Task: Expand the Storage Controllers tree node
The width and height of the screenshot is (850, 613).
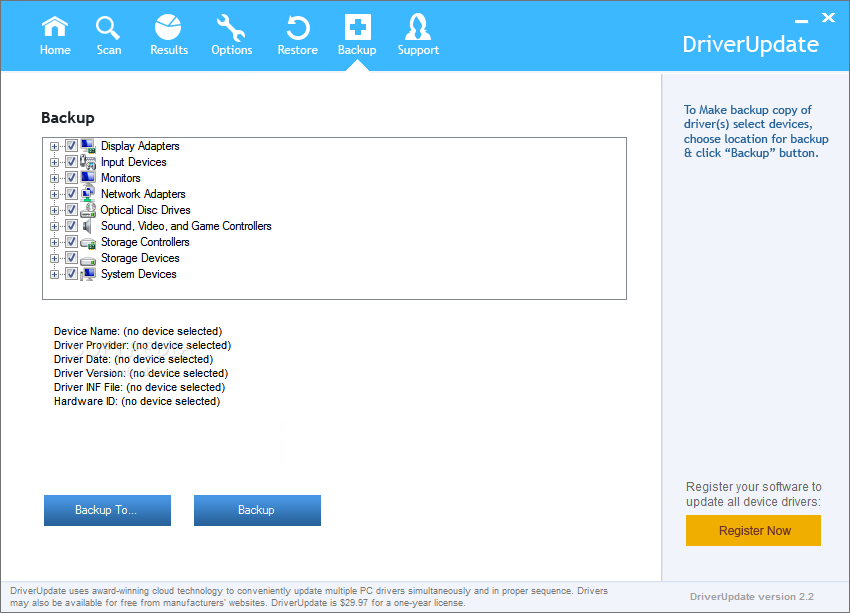Action: pos(54,242)
